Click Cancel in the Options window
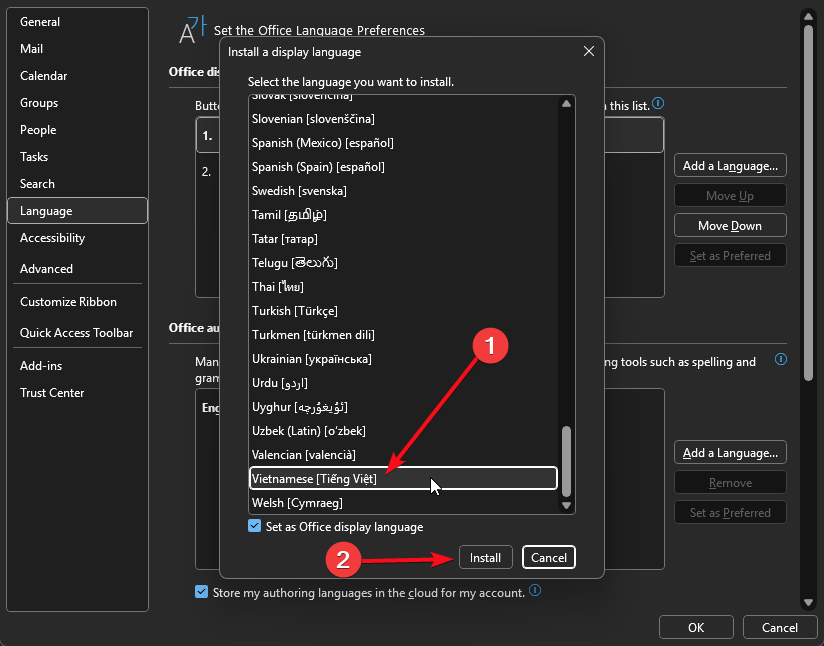This screenshot has width=824, height=646. coord(780,627)
